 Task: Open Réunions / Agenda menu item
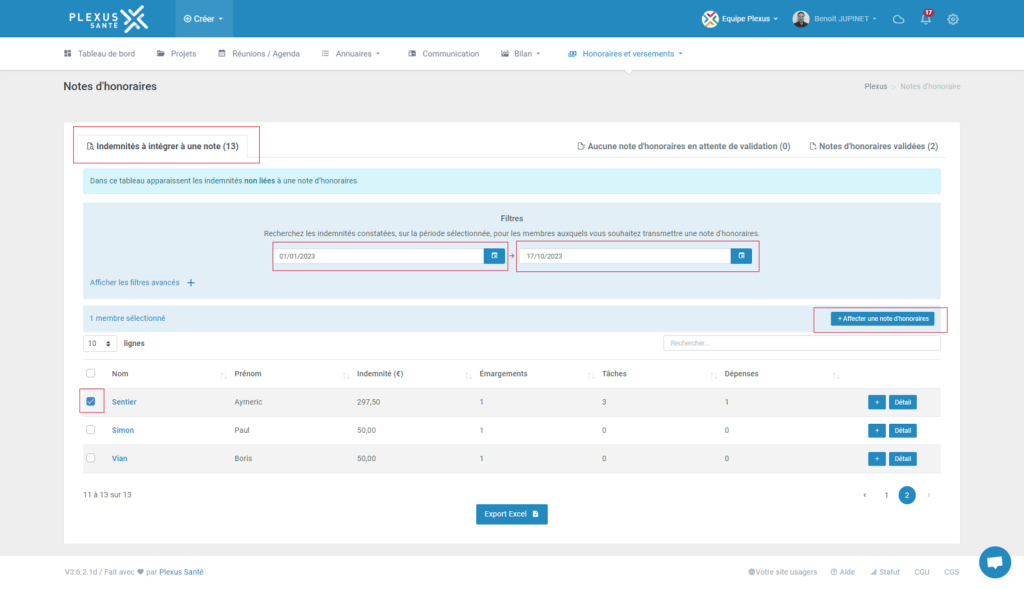tap(259, 54)
